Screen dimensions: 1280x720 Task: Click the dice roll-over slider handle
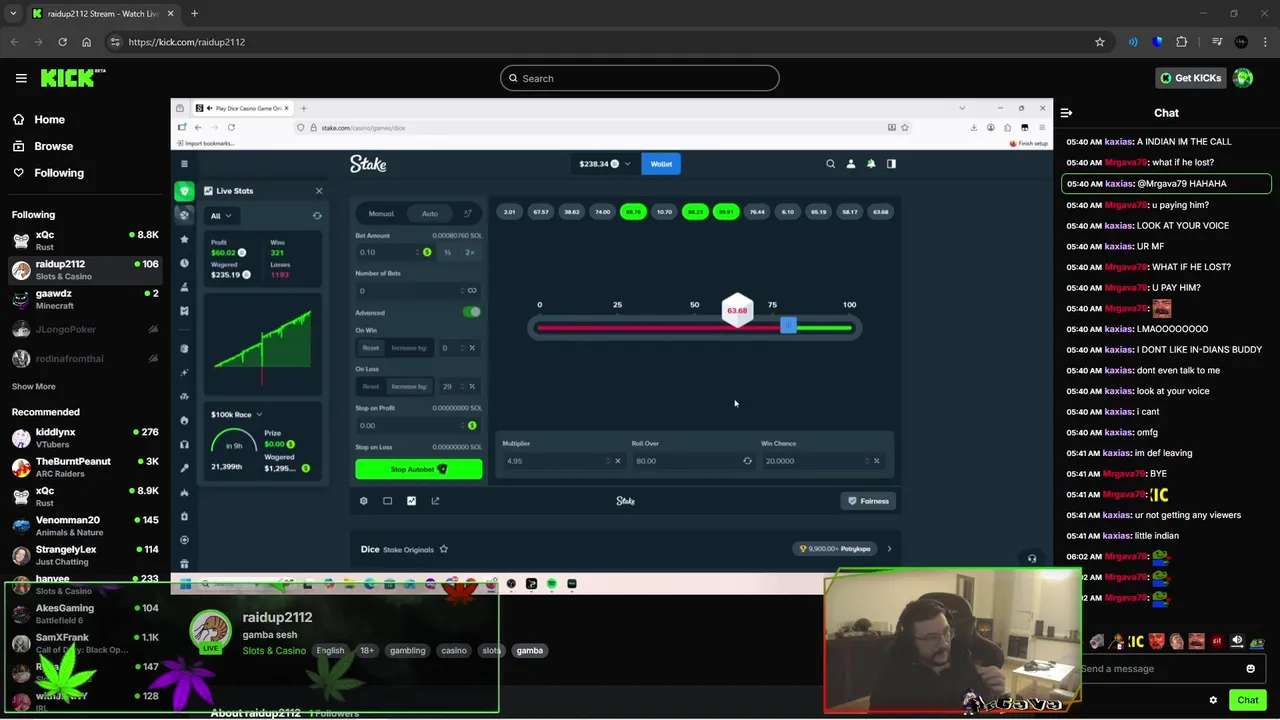pyautogui.click(x=788, y=326)
